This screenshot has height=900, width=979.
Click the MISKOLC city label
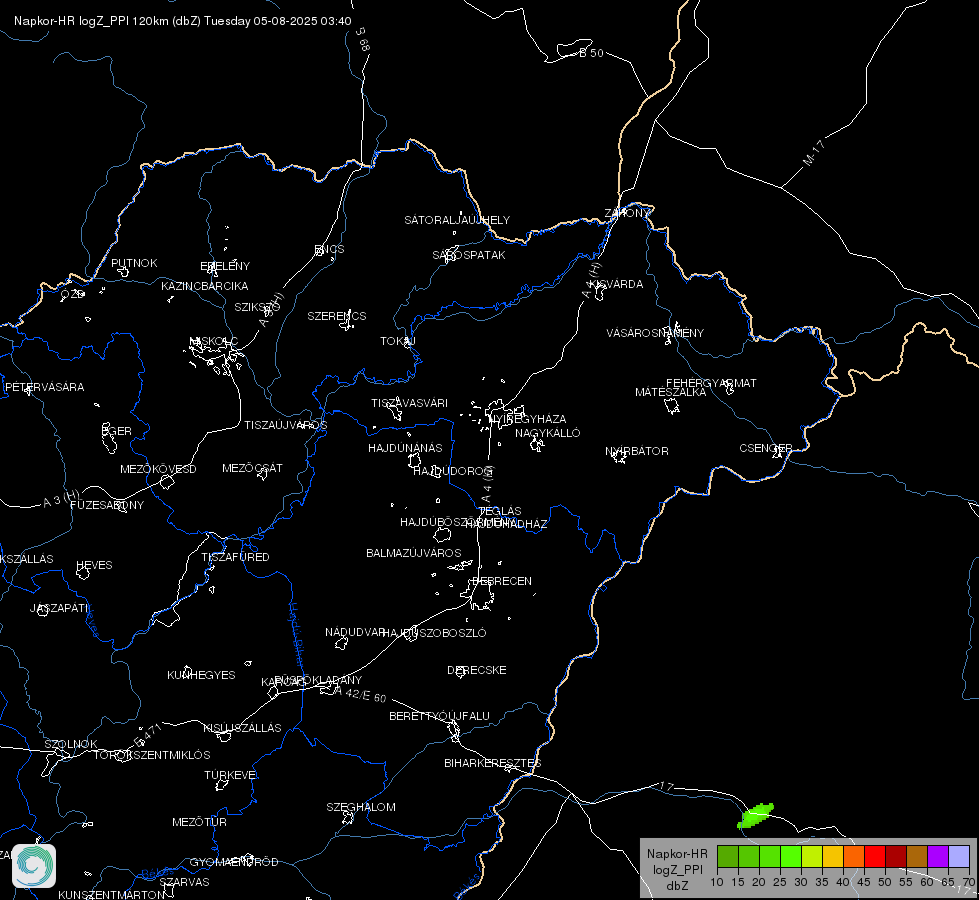click(x=214, y=341)
